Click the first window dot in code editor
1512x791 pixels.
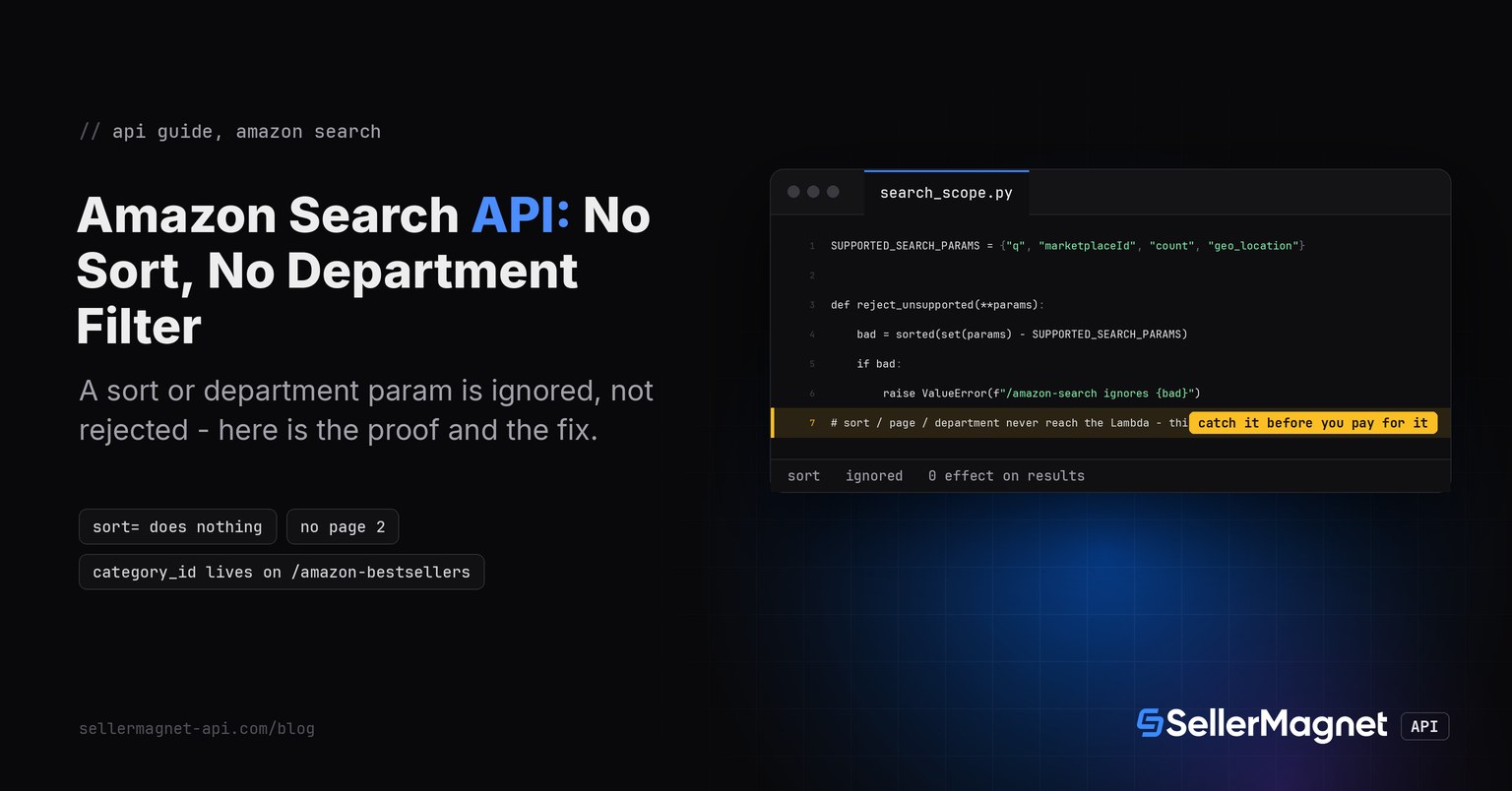tap(793, 192)
